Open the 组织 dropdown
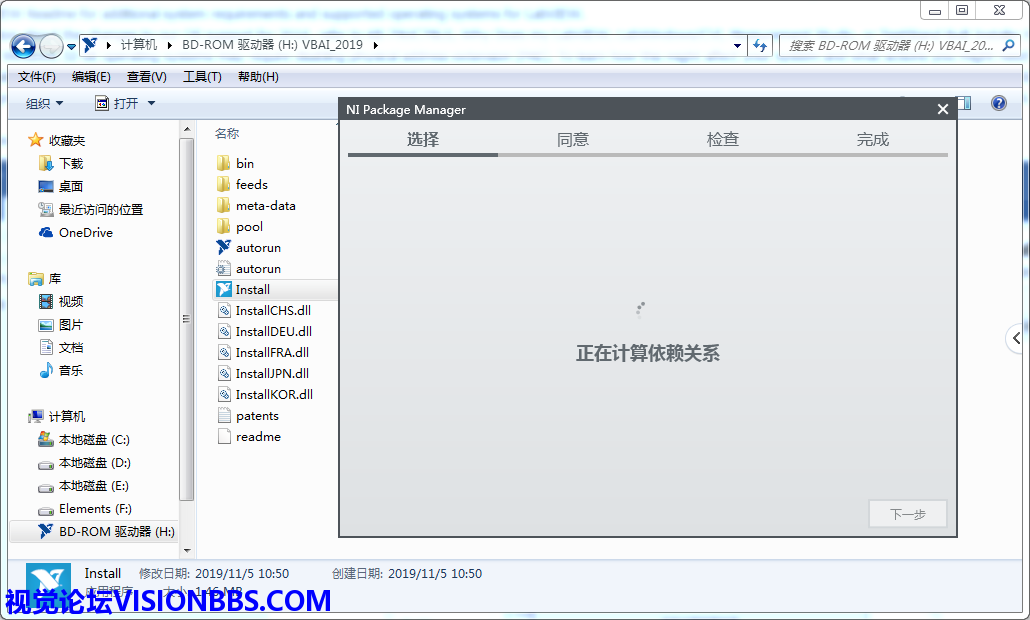The height and width of the screenshot is (620, 1030). [44, 103]
